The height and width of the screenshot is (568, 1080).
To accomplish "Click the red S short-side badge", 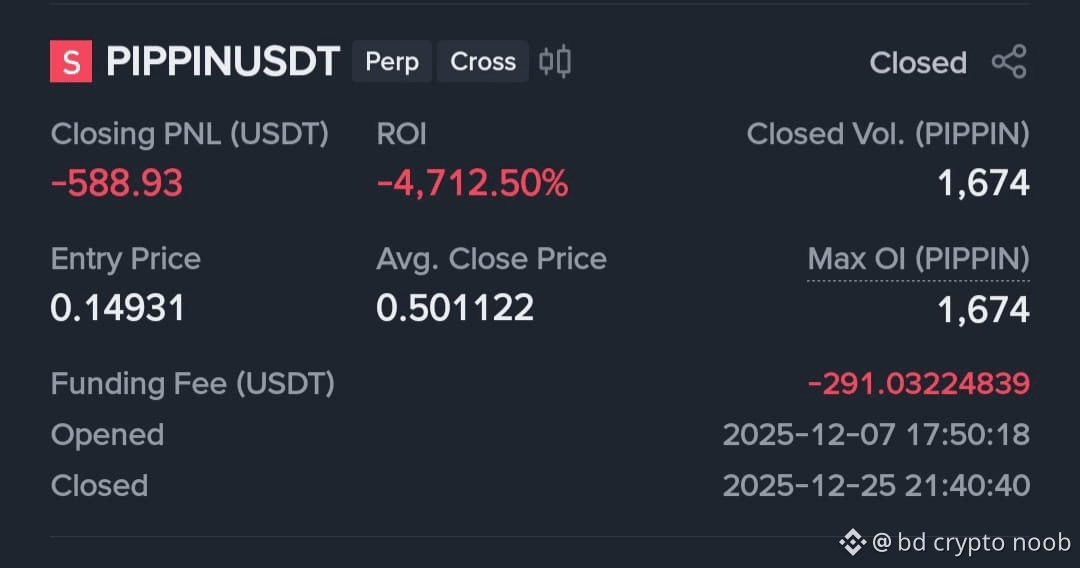I will [x=71, y=61].
